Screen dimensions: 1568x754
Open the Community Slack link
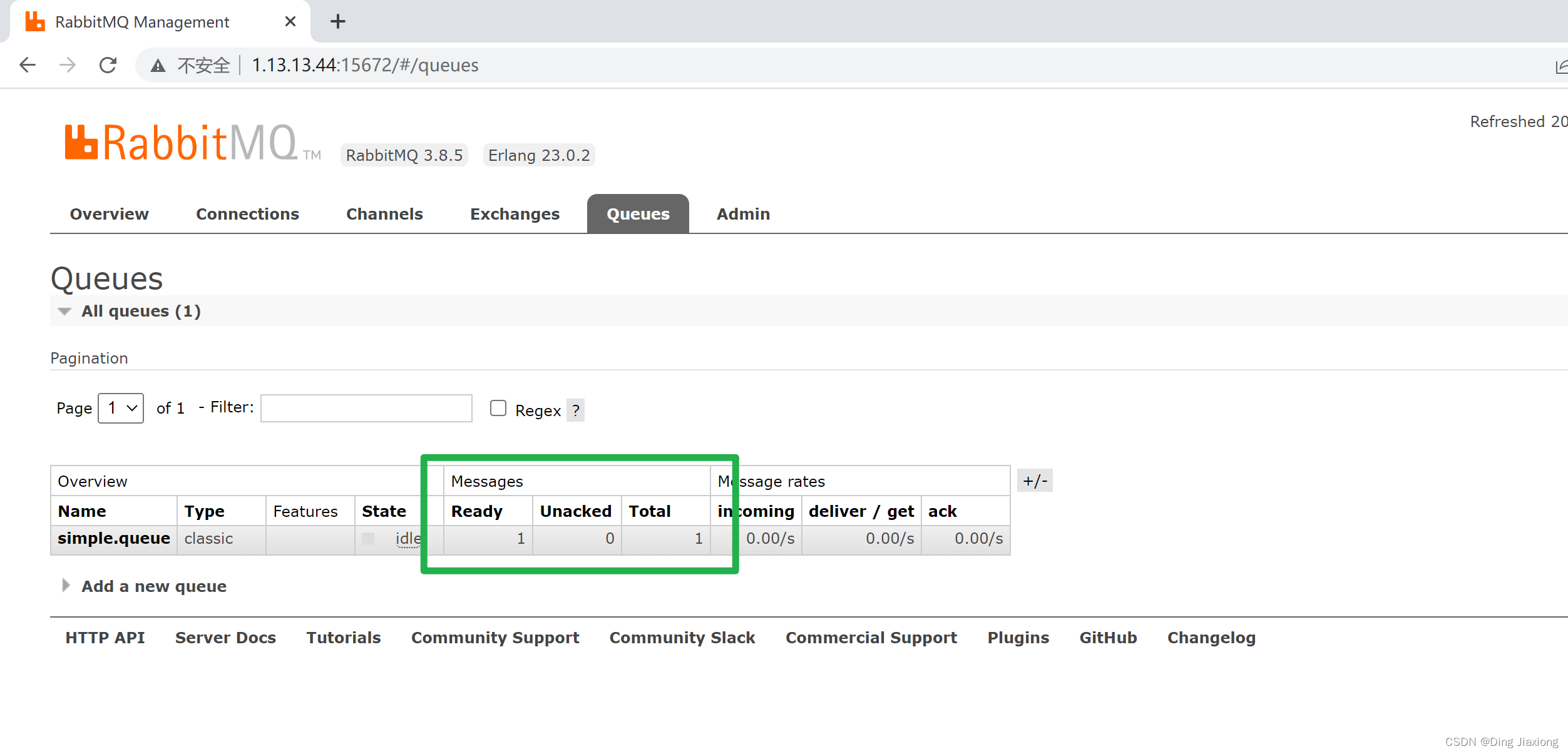point(682,638)
